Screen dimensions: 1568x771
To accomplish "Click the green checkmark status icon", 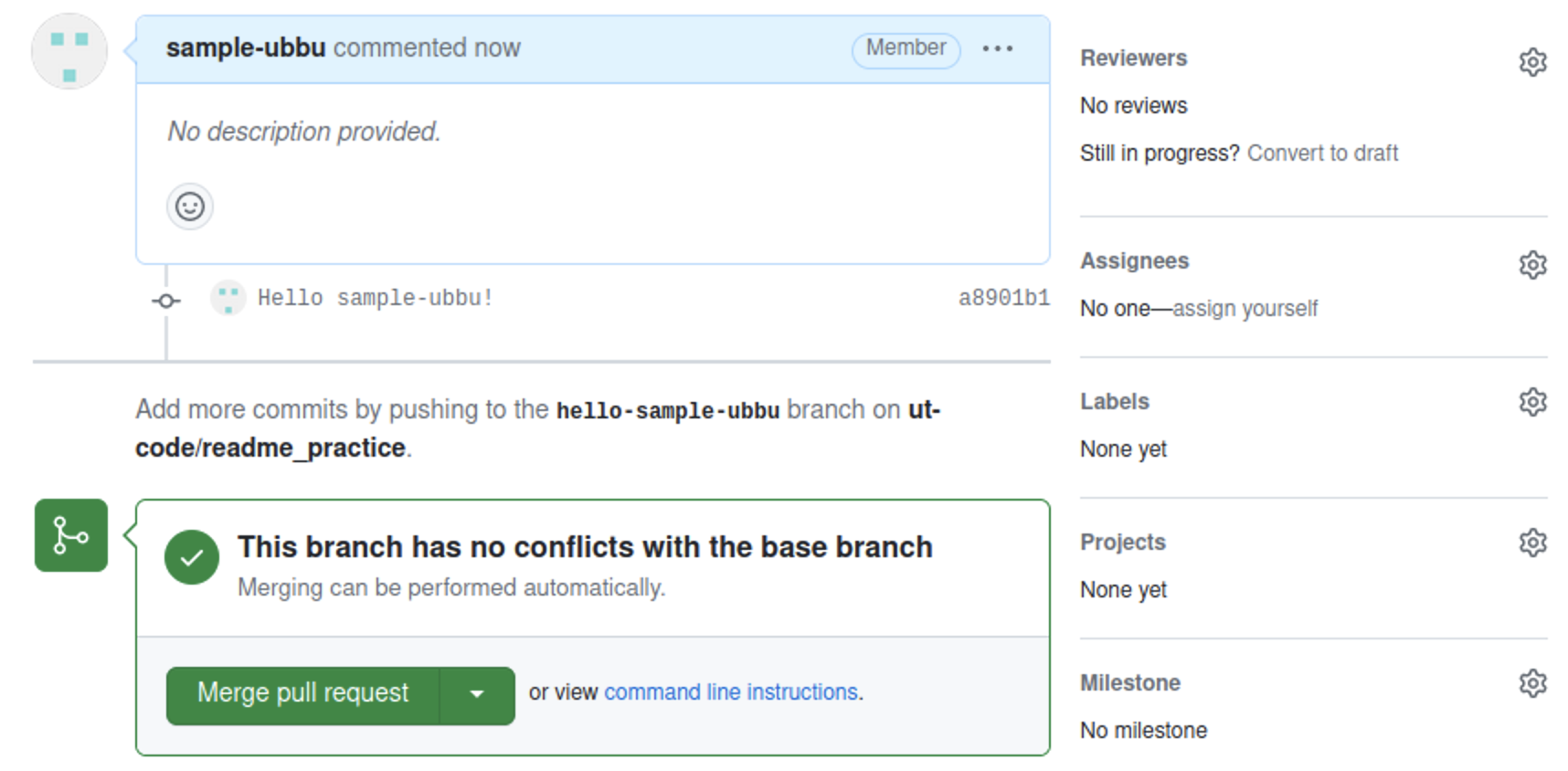I will click(x=192, y=557).
